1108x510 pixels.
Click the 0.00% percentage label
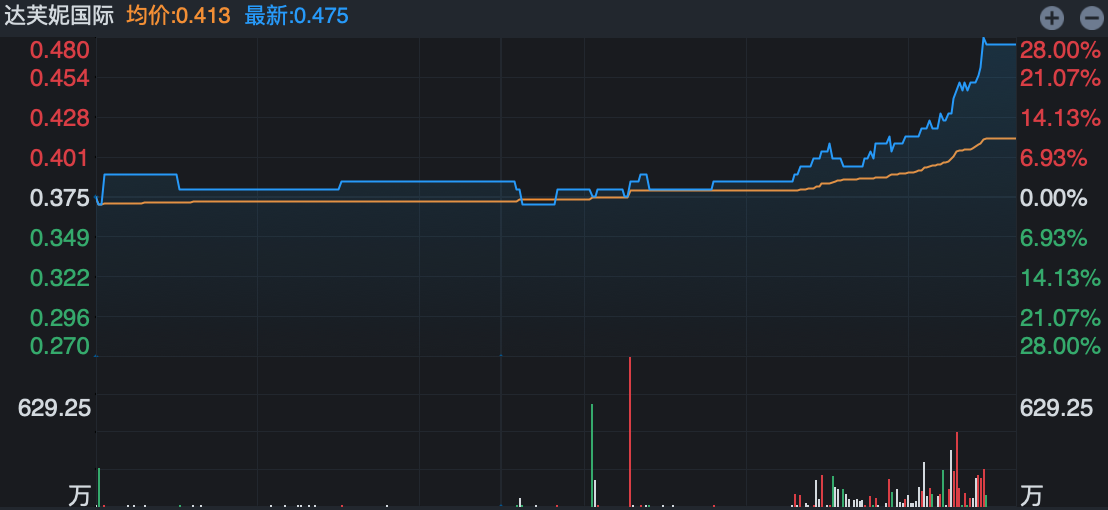pyautogui.click(x=1054, y=198)
